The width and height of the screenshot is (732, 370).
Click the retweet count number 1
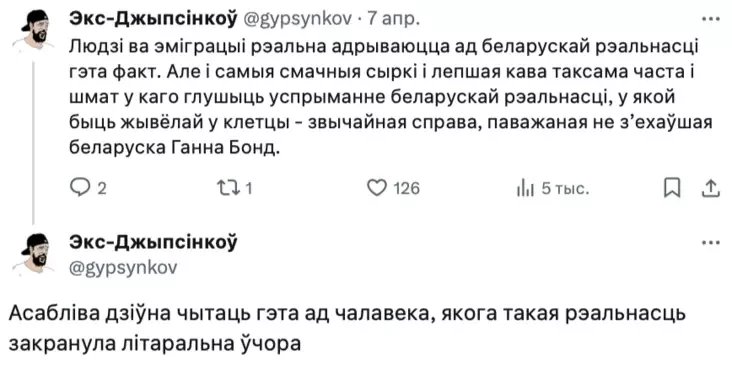[249, 188]
